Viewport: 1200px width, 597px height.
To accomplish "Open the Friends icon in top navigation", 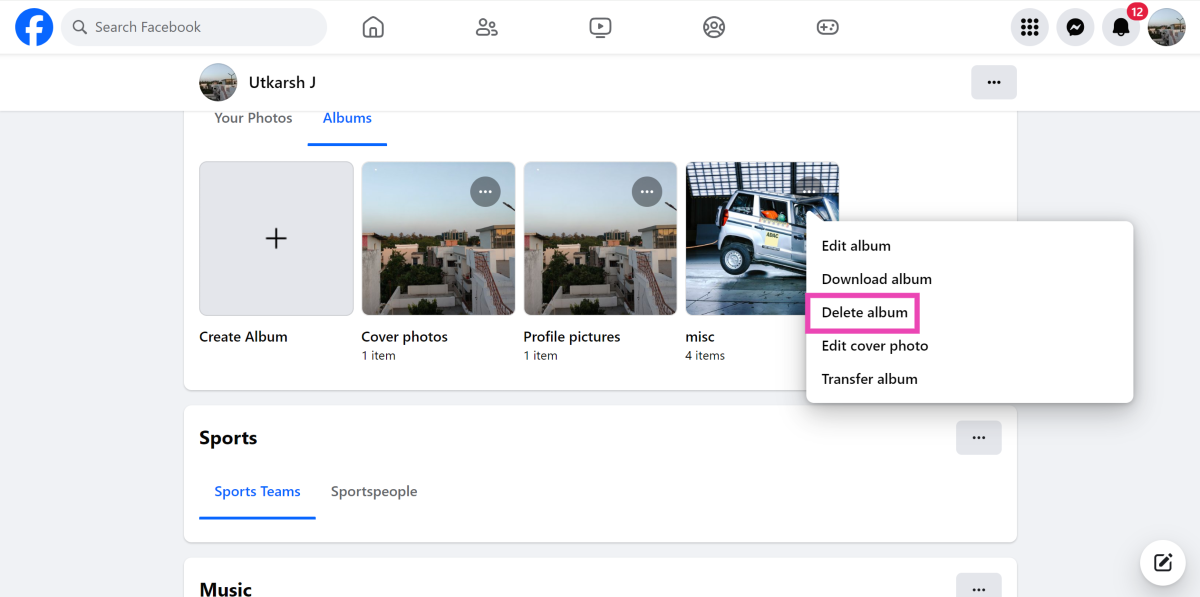I will click(487, 27).
